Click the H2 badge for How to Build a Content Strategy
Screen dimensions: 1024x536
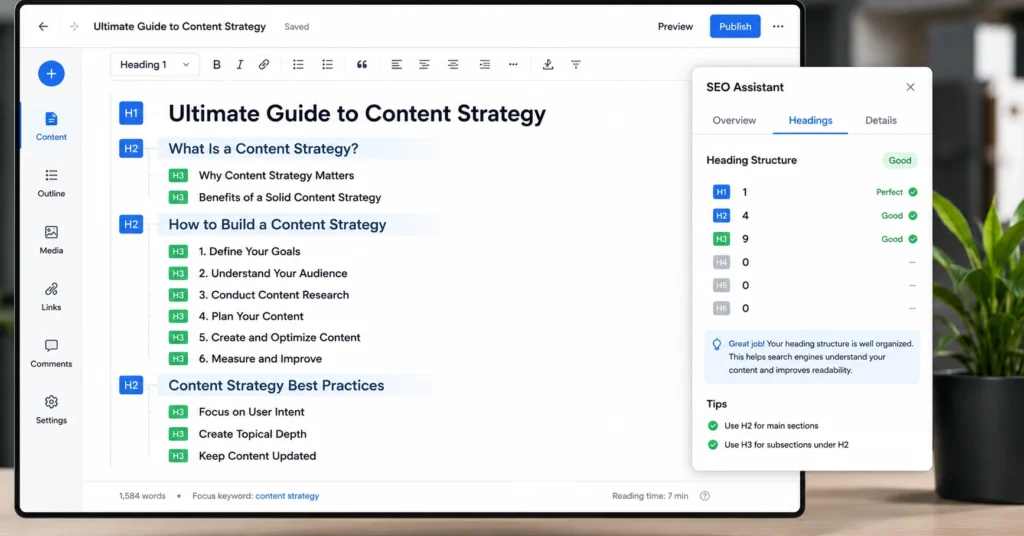[131, 224]
